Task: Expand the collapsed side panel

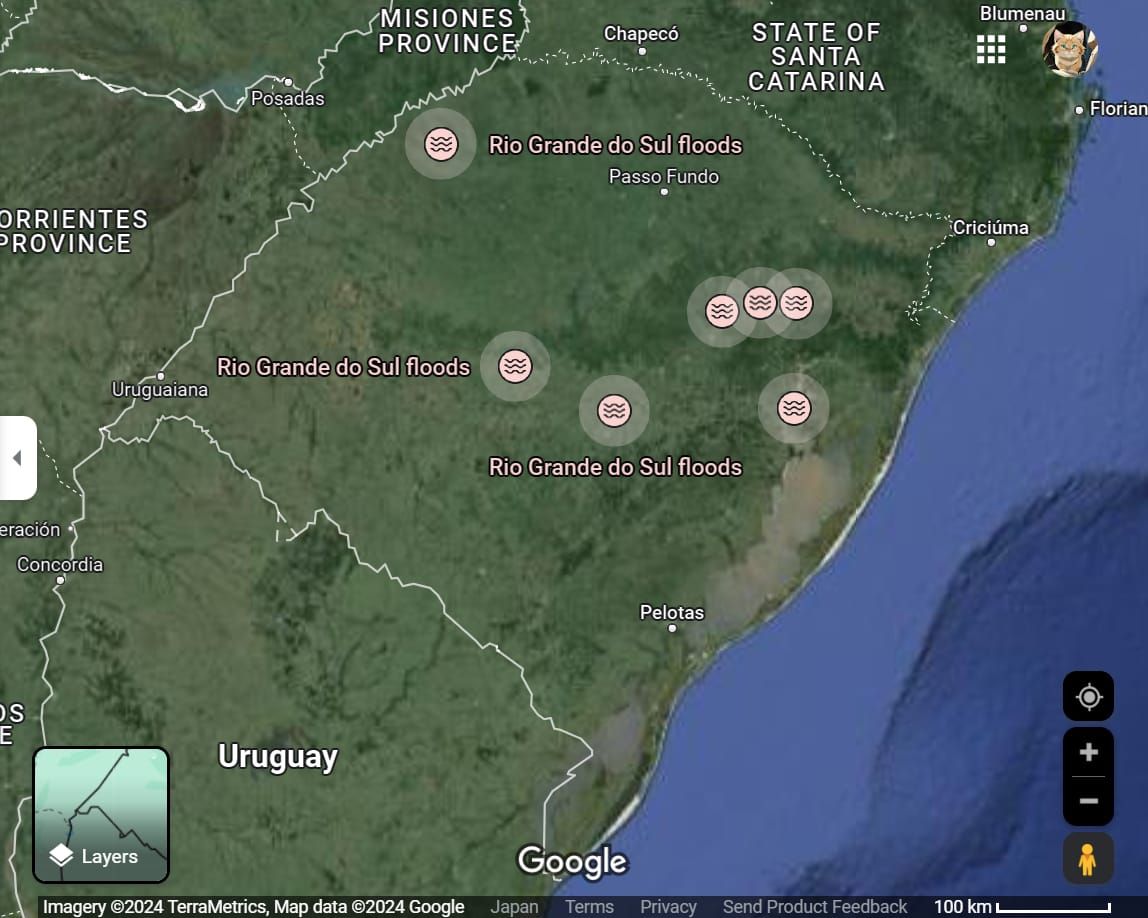Action: coord(17,458)
